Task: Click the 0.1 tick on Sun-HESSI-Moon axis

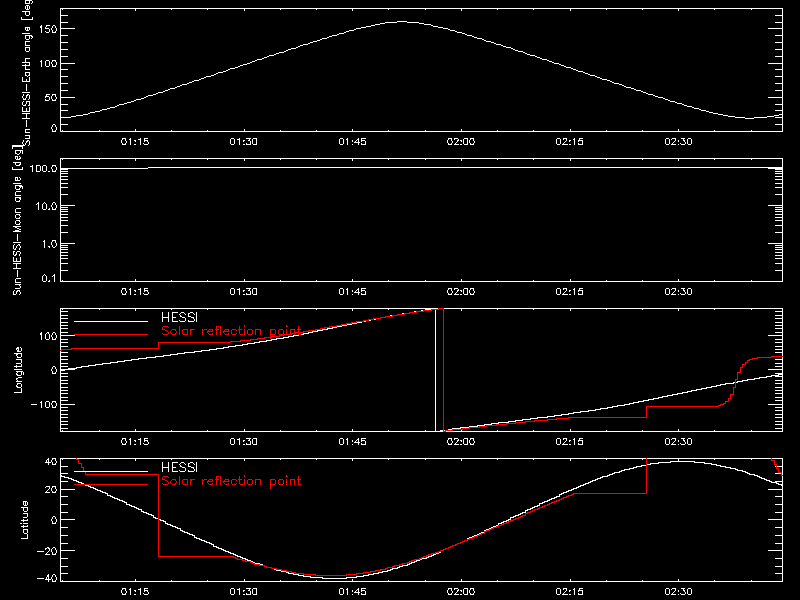Action: tap(49, 278)
